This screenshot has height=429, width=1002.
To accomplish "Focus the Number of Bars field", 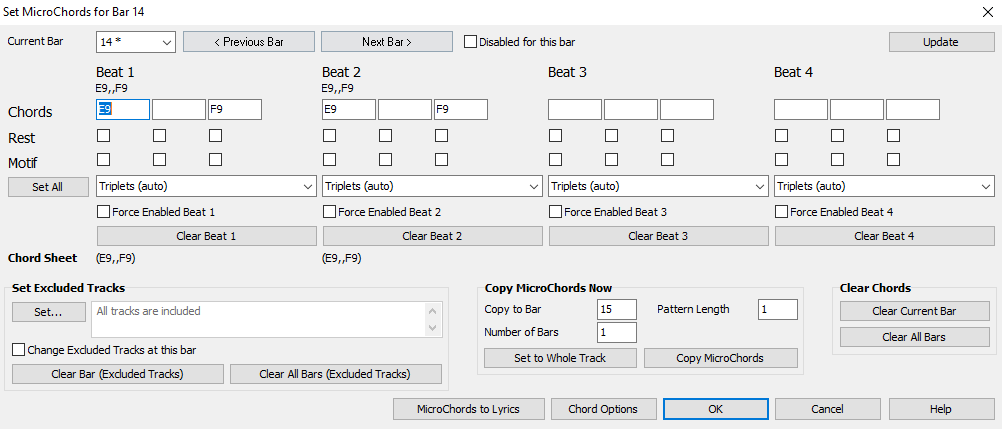I will 617,332.
